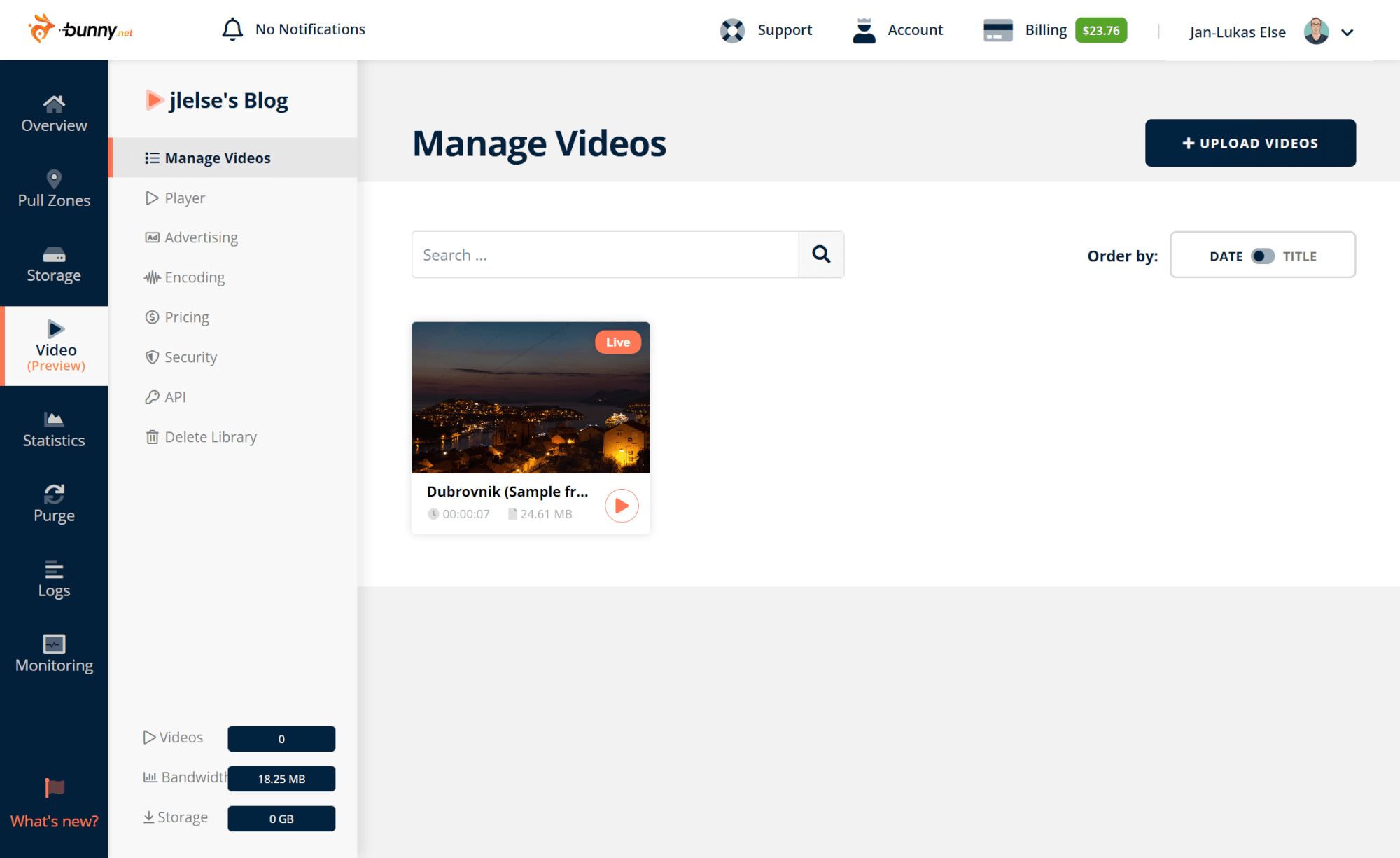Go to Overview in the sidebar

(x=54, y=114)
